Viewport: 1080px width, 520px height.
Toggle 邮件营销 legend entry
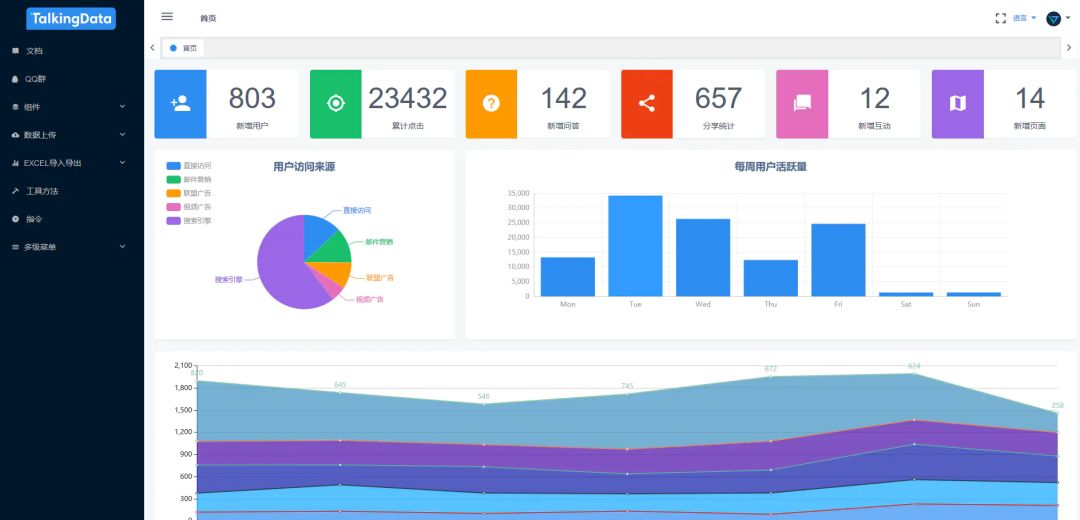point(189,180)
